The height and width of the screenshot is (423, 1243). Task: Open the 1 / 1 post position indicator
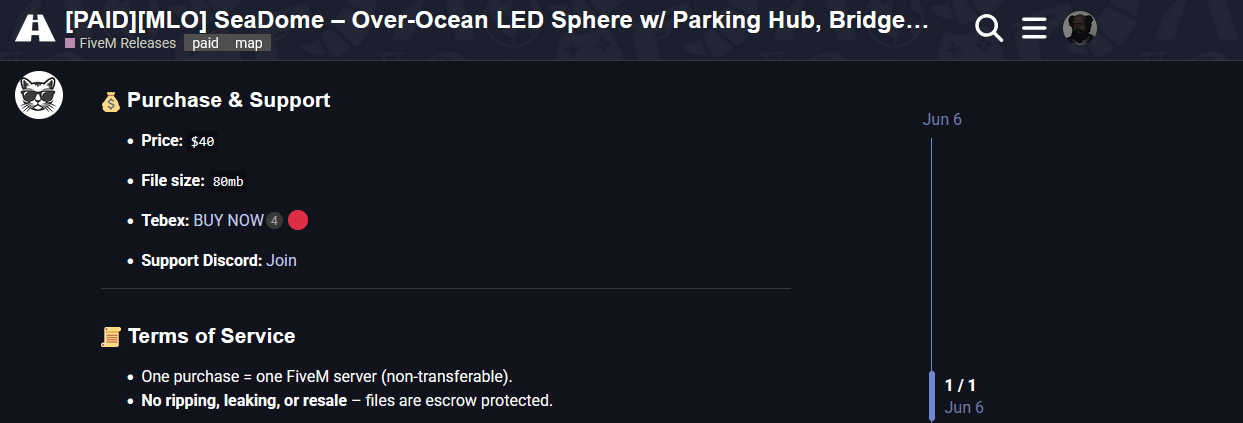click(960, 385)
